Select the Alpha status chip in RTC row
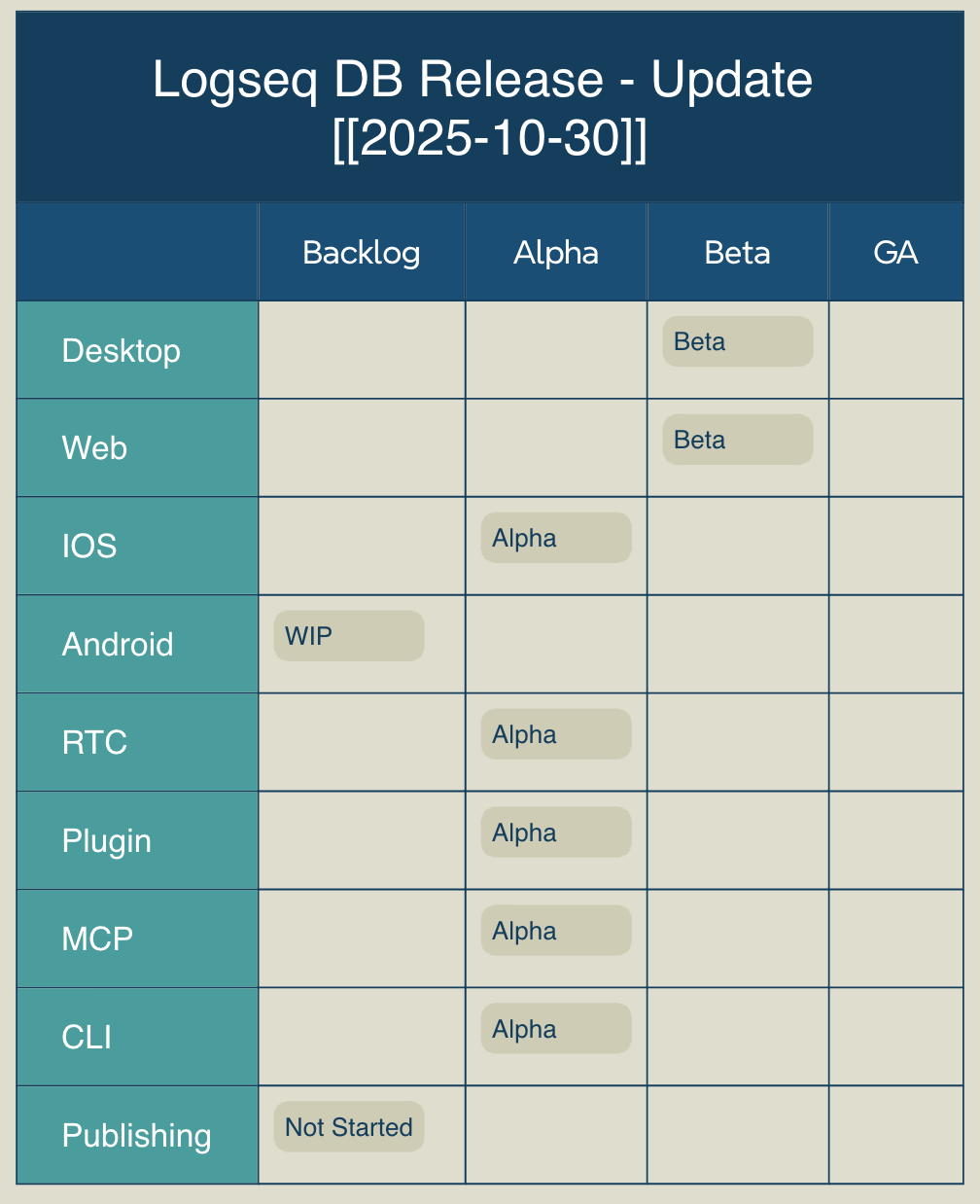 (x=555, y=735)
